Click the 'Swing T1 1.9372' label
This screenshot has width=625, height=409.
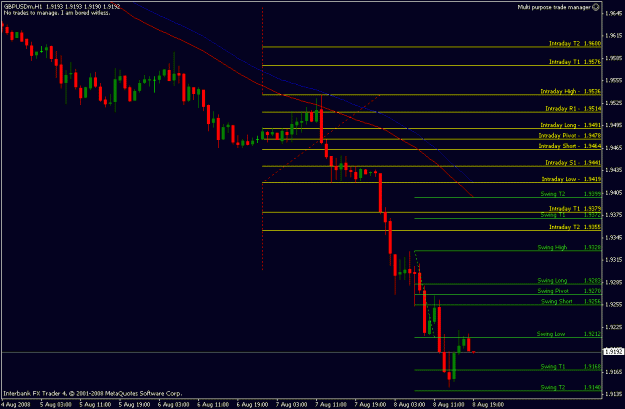coord(571,215)
